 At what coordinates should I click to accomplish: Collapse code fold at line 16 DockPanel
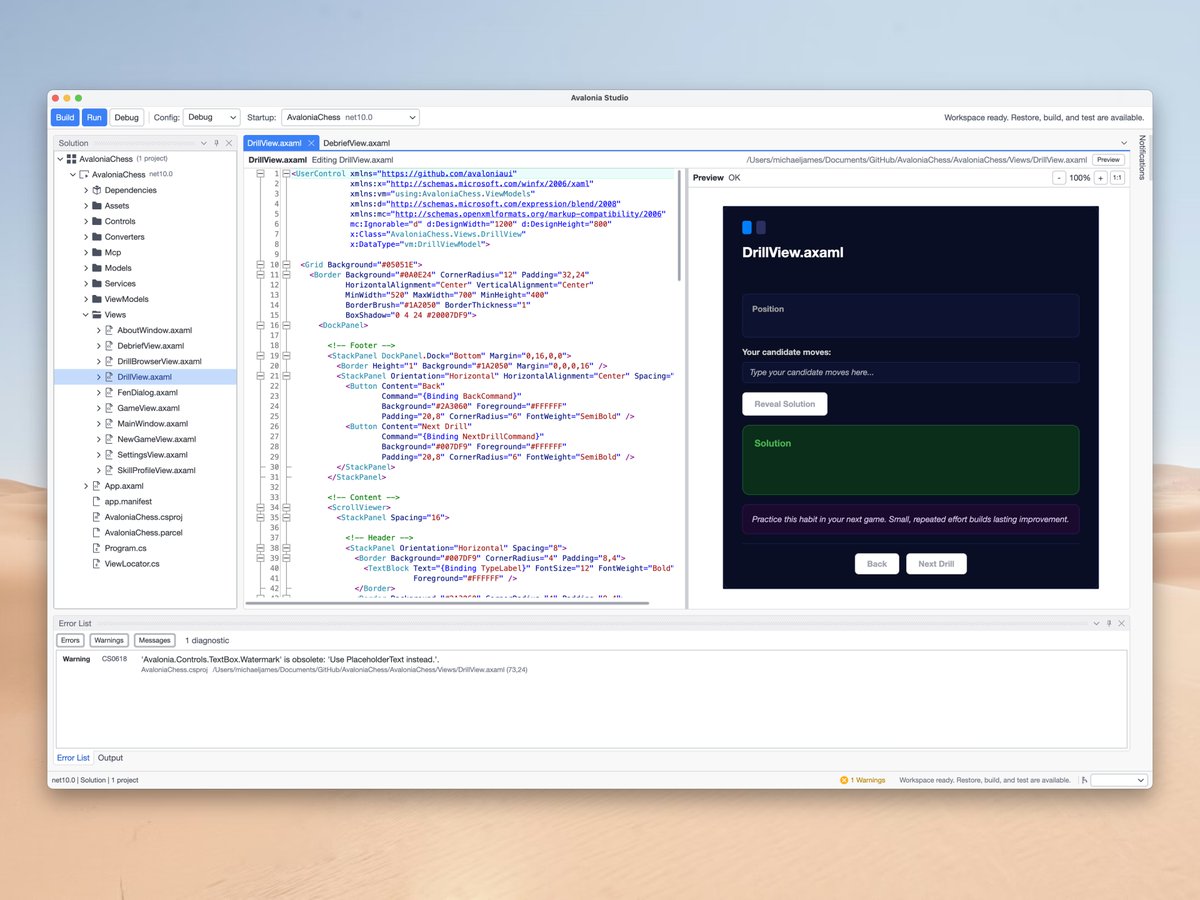coord(285,325)
